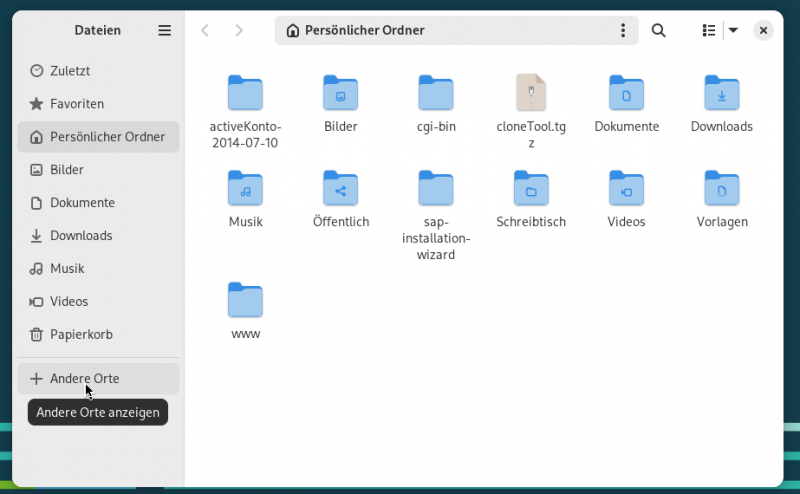Viewport: 800px width, 494px height.
Task: Select Zuletzt in the sidebar
Action: coord(70,71)
